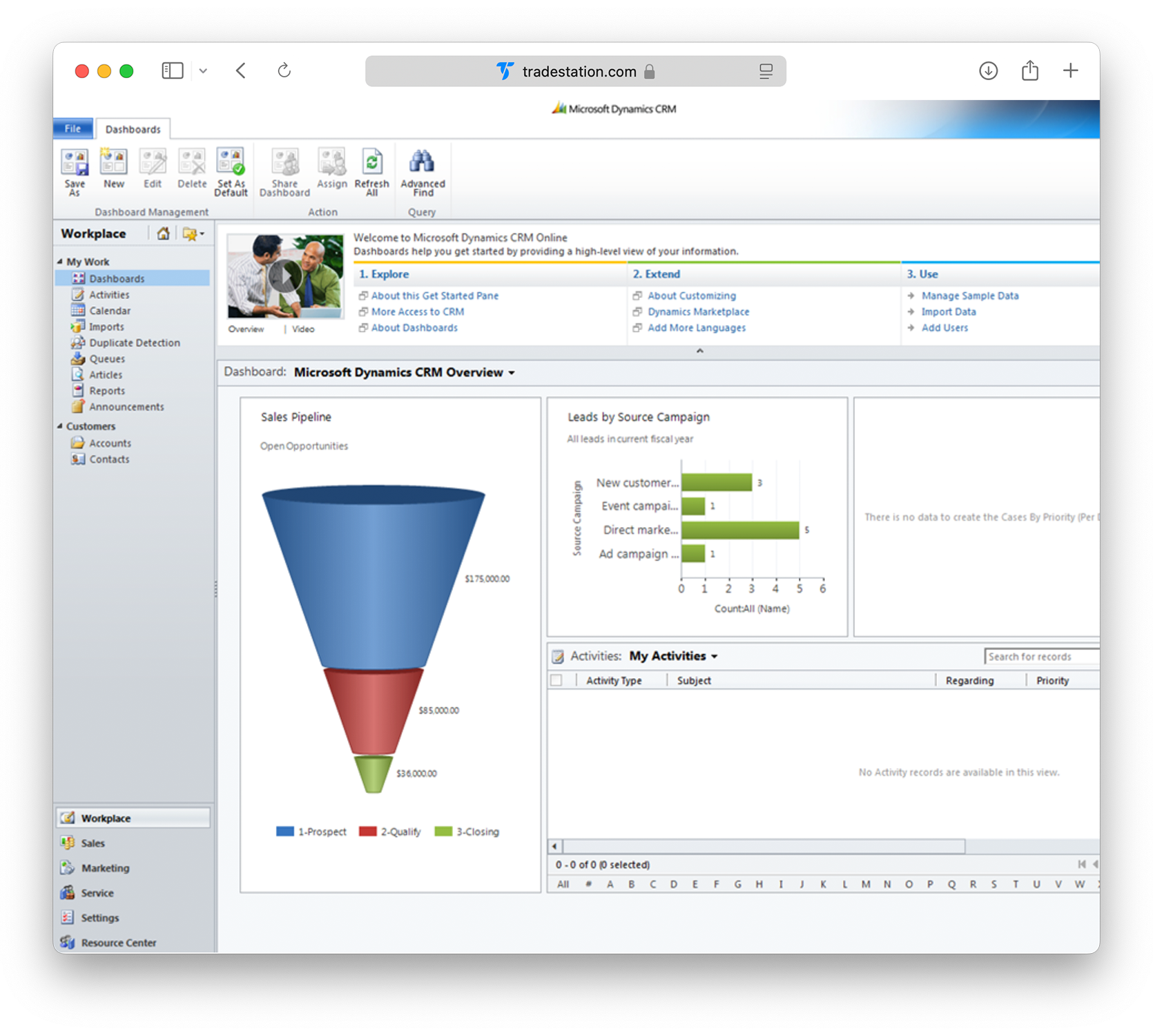Collapse the Customers tree group
Viewport: 1153px width, 1036px height.
[x=60, y=426]
